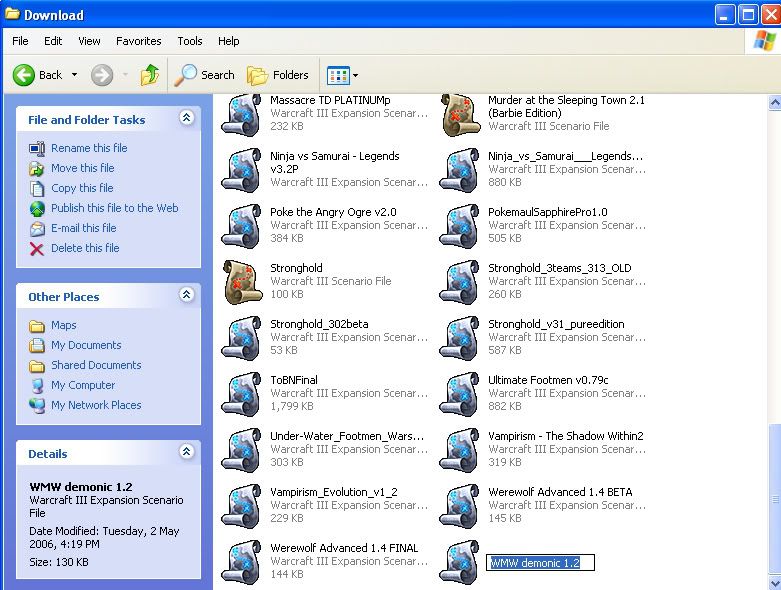Select Ultimate Footmen v0.79c icon
781x590 pixels.
(459, 394)
